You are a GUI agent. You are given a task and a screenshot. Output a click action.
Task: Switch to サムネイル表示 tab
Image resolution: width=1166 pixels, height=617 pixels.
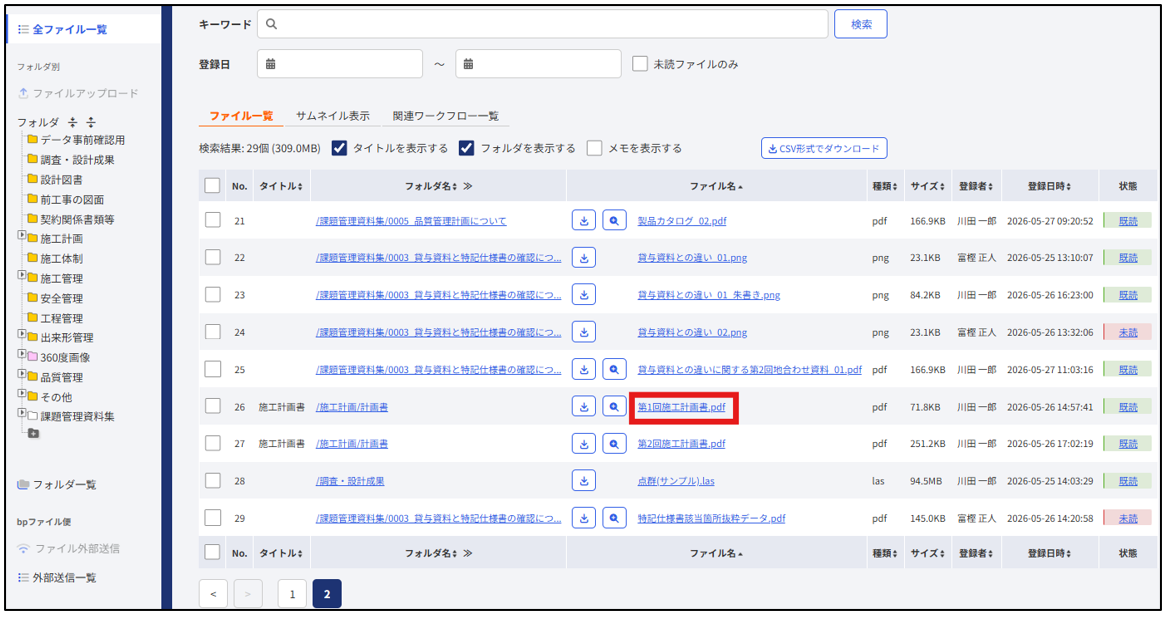pos(332,116)
